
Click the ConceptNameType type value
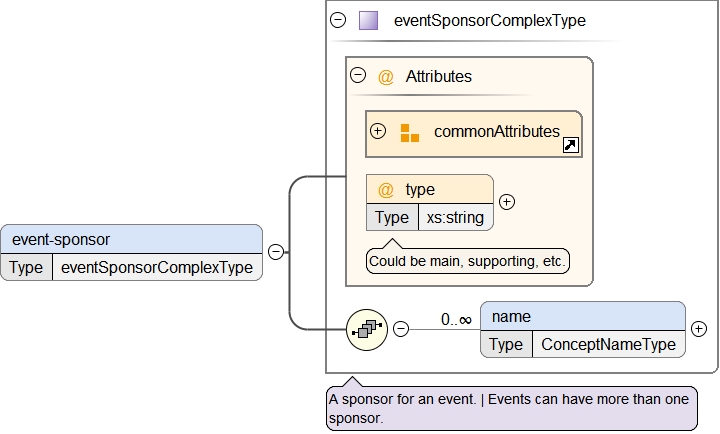coord(608,344)
